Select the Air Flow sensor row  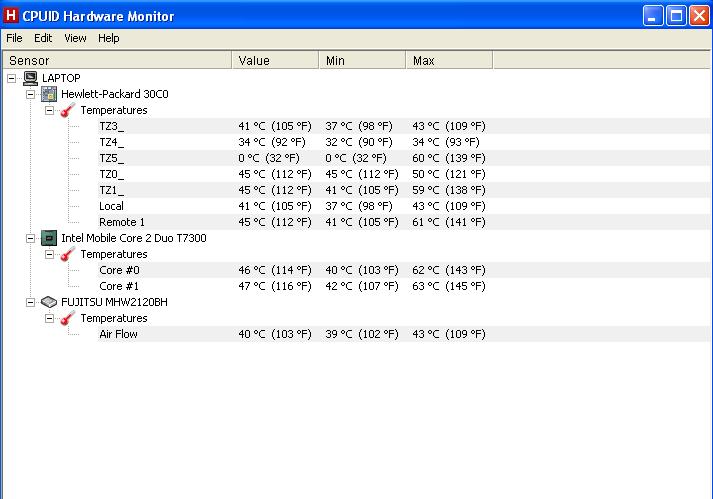click(x=403, y=334)
